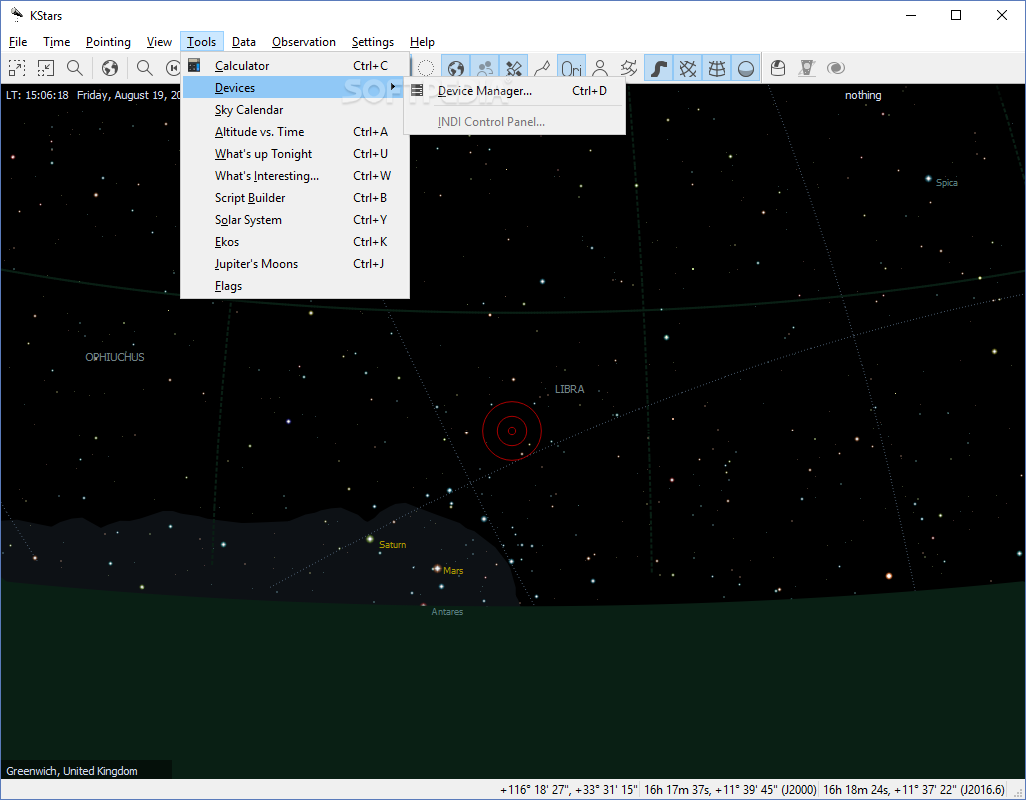
Task: Open the Pointing menu
Action: (x=108, y=42)
